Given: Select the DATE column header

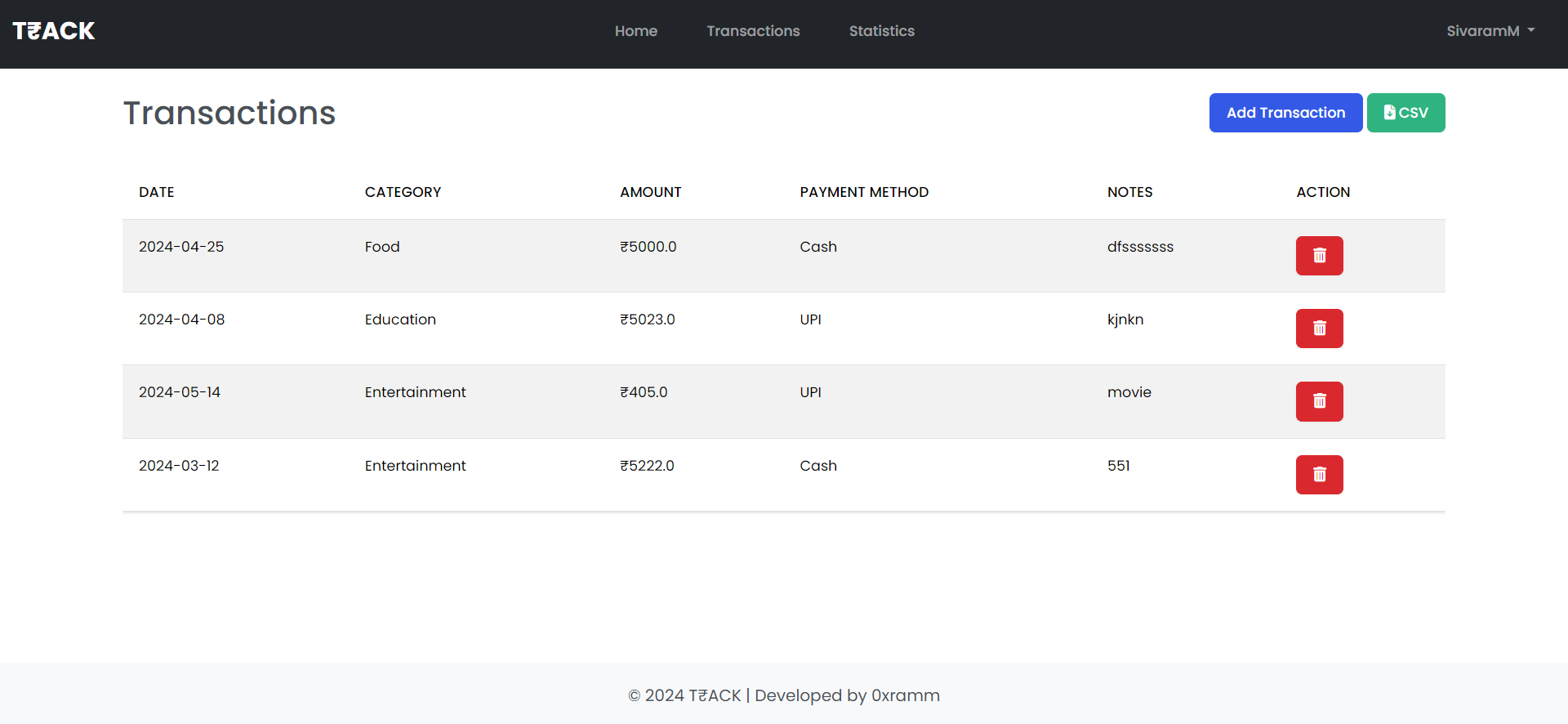Looking at the screenshot, I should tap(157, 192).
